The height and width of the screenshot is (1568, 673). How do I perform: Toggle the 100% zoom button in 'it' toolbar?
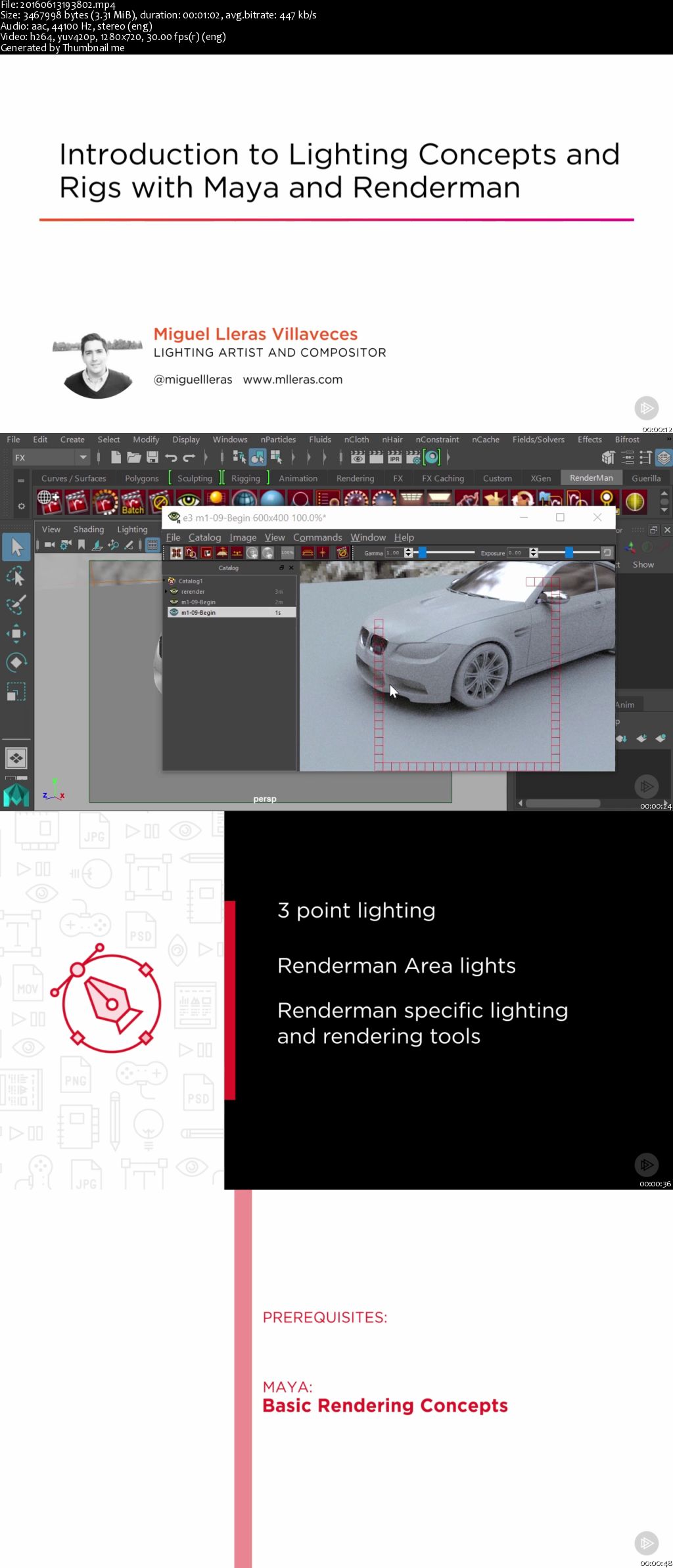(x=287, y=553)
